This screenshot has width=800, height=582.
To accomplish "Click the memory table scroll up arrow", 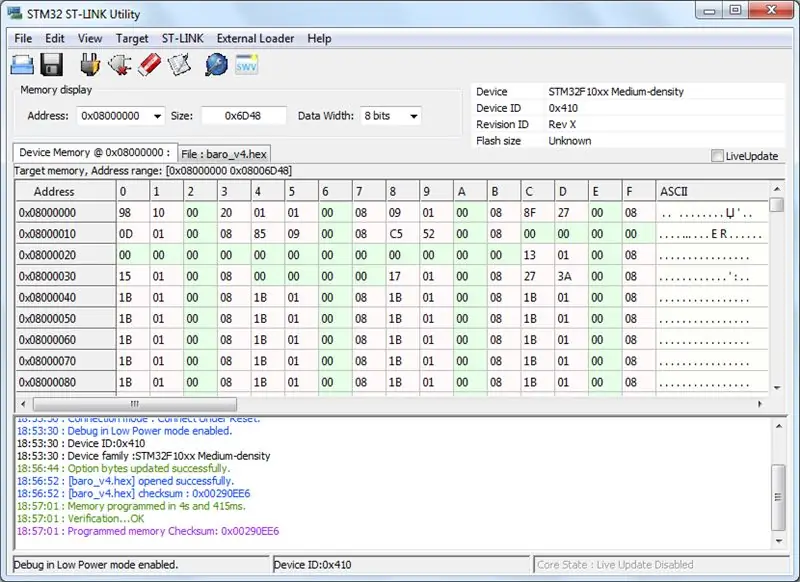I will point(777,189).
